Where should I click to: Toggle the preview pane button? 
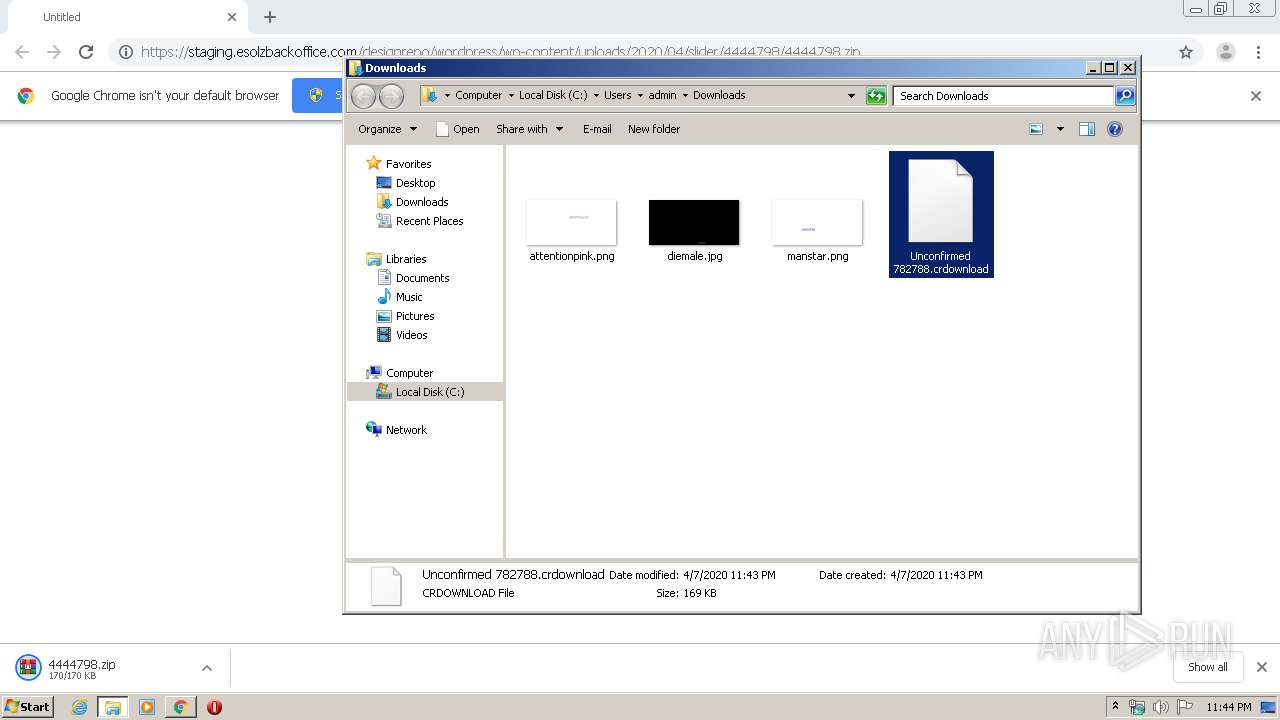point(1087,129)
